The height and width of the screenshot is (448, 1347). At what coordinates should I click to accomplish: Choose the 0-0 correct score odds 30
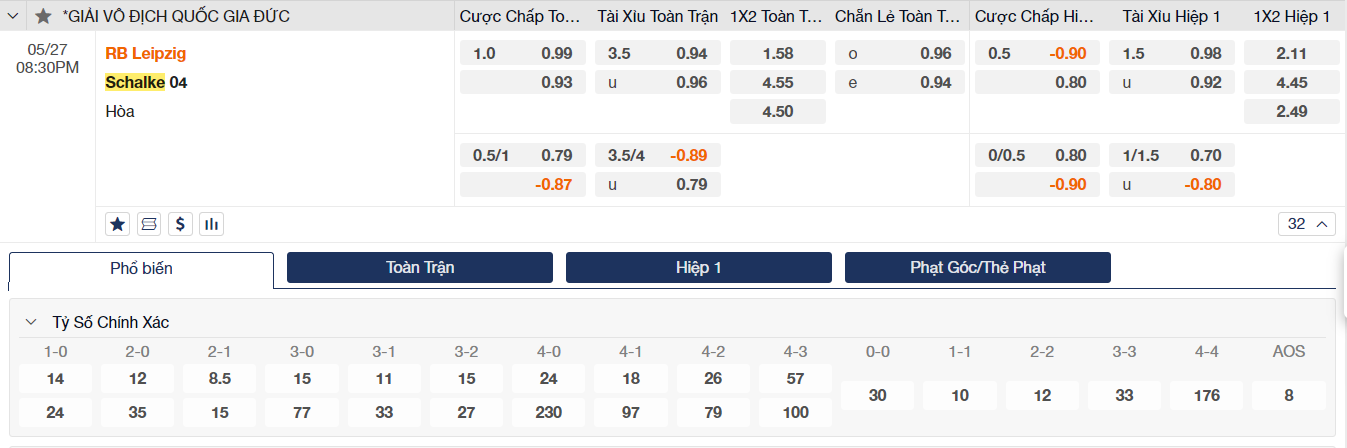878,395
